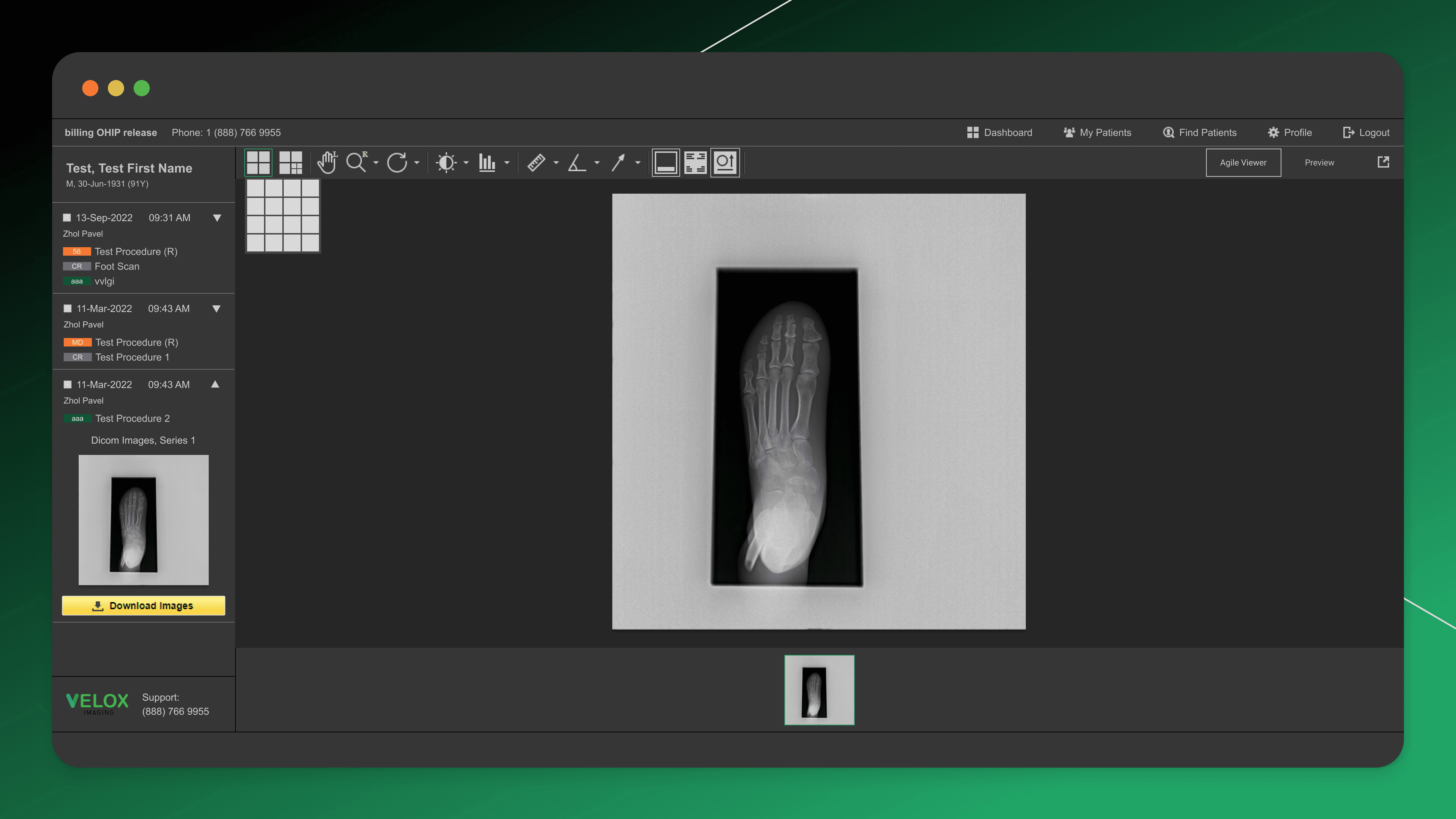Viewport: 1456px width, 819px height.
Task: Tick the 13-Sep-2022 study checkbox
Action: 67,218
